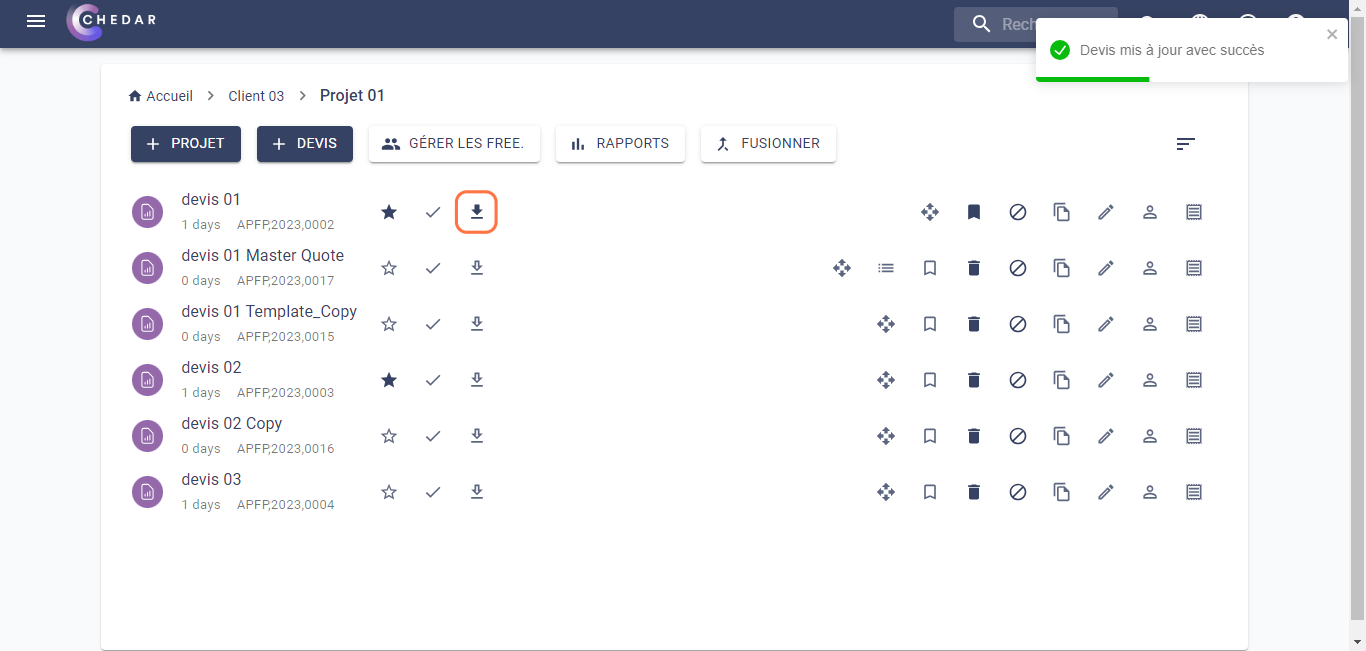
Task: Open the hamburger navigation menu
Action: [x=36, y=21]
